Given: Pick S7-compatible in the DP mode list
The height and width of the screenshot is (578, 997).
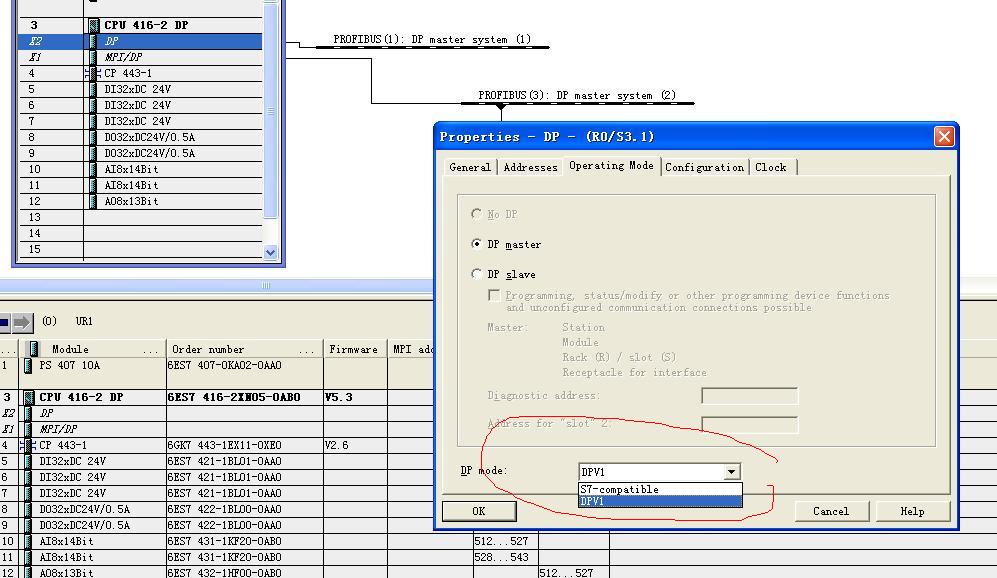Looking at the screenshot, I should coord(660,489).
